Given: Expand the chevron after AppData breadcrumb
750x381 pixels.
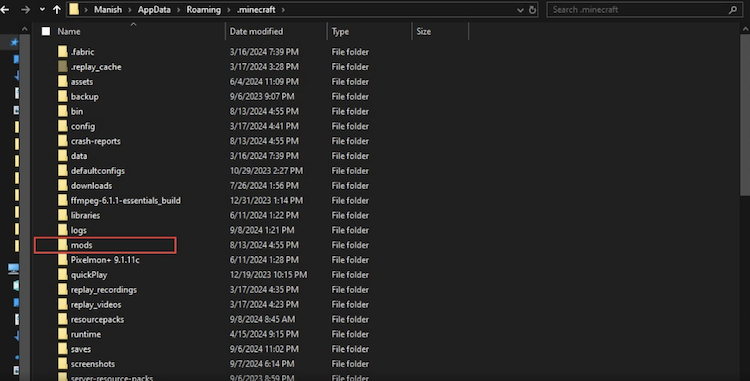Looking at the screenshot, I should 178,10.
